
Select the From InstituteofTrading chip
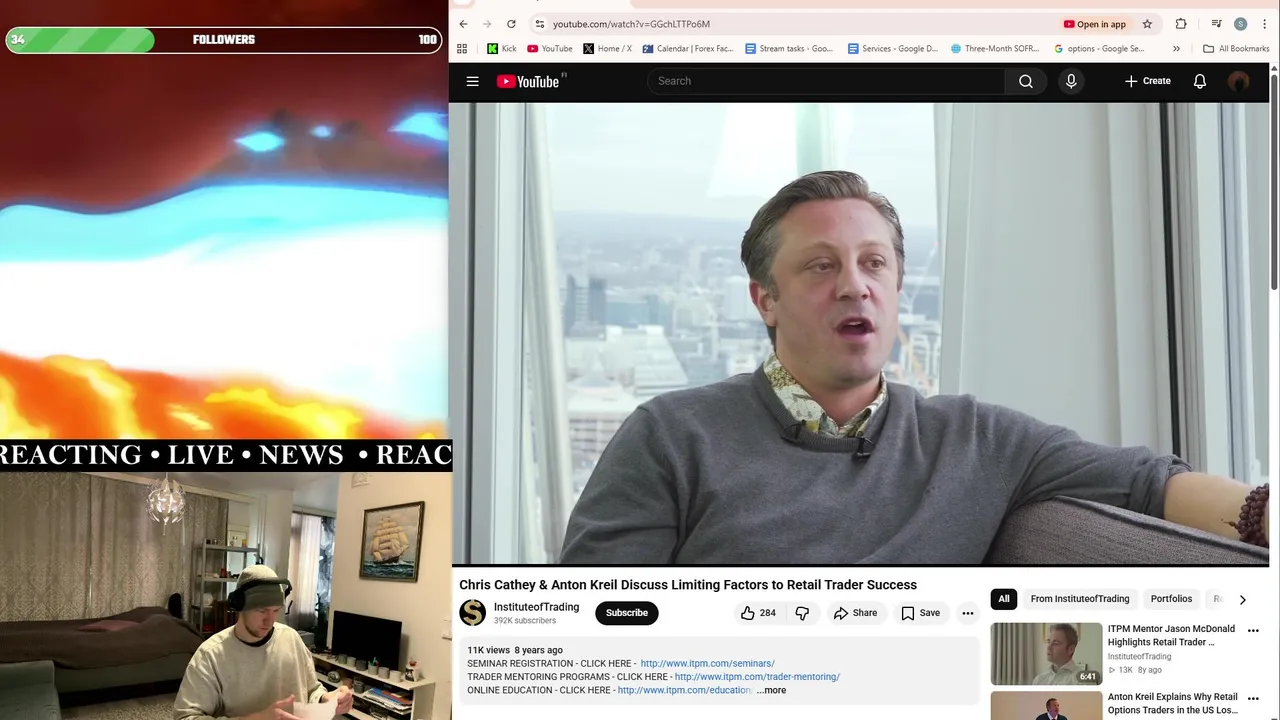click(x=1080, y=599)
